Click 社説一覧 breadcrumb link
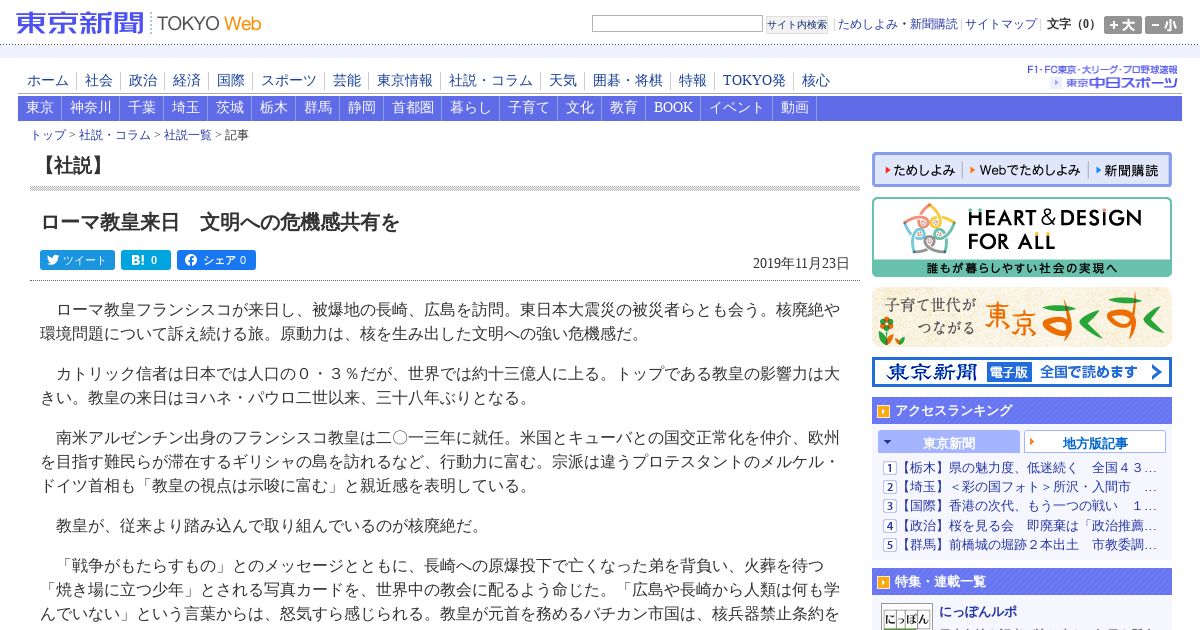This screenshot has height=630, width=1200. coord(188,135)
